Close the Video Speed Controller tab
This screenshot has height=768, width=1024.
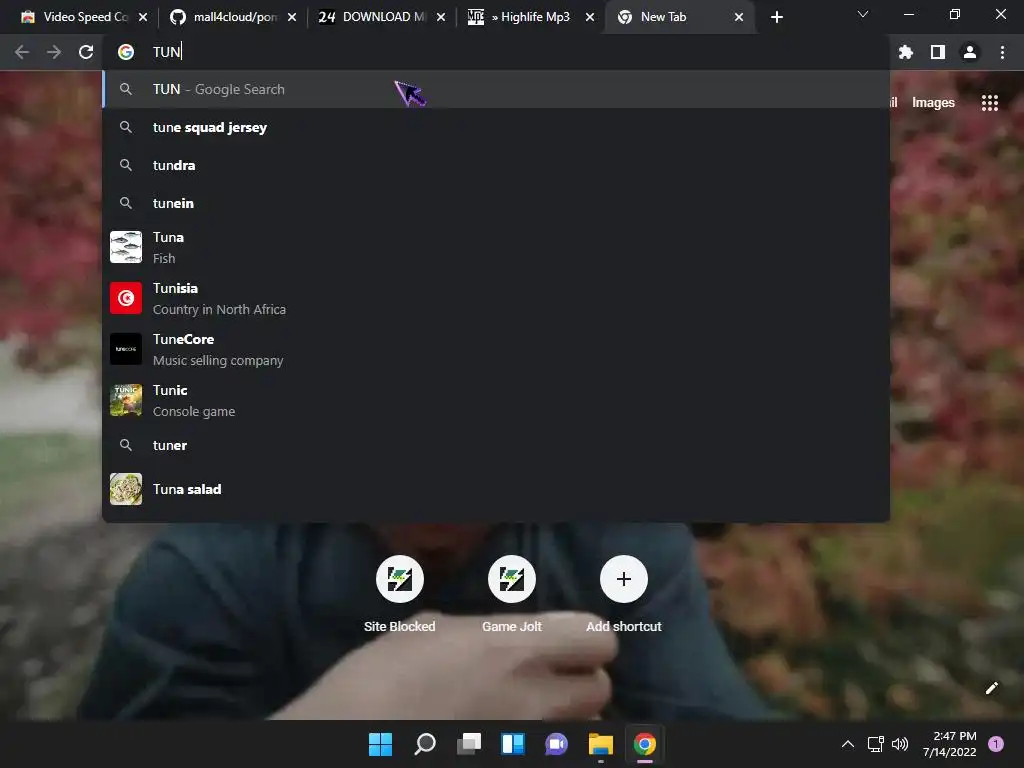tap(143, 17)
